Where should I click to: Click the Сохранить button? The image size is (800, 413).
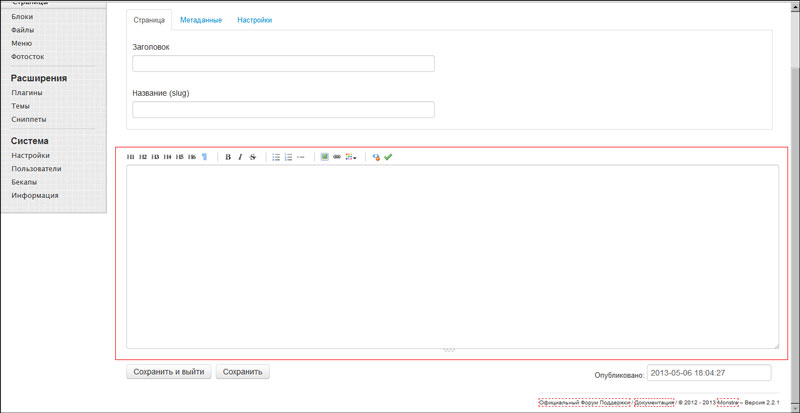(x=243, y=372)
